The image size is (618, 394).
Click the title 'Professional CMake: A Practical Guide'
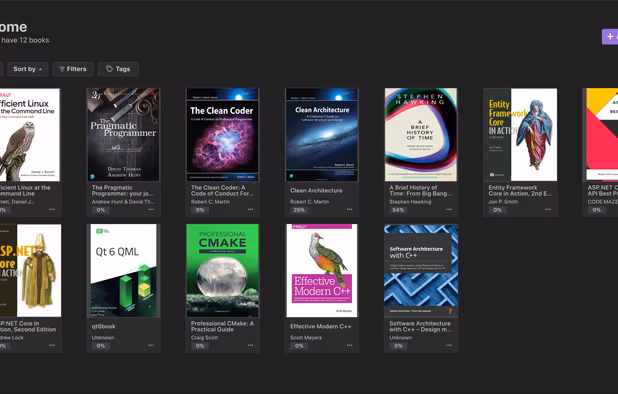222,326
